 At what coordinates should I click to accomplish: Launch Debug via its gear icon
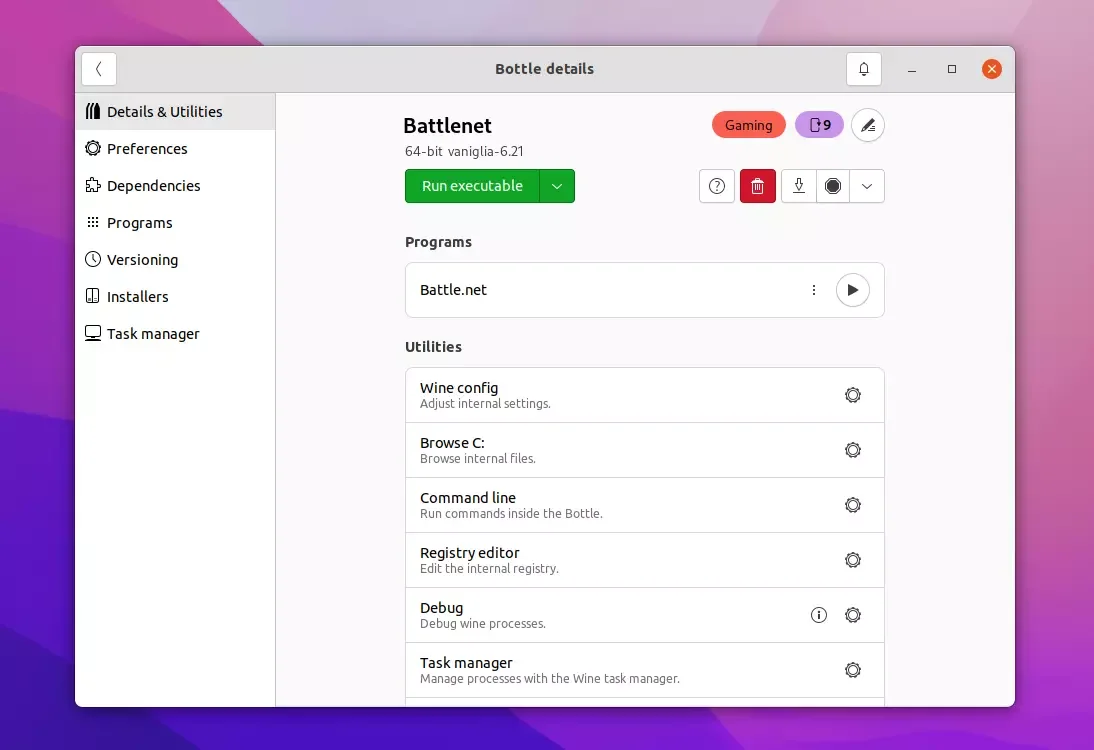click(x=853, y=615)
